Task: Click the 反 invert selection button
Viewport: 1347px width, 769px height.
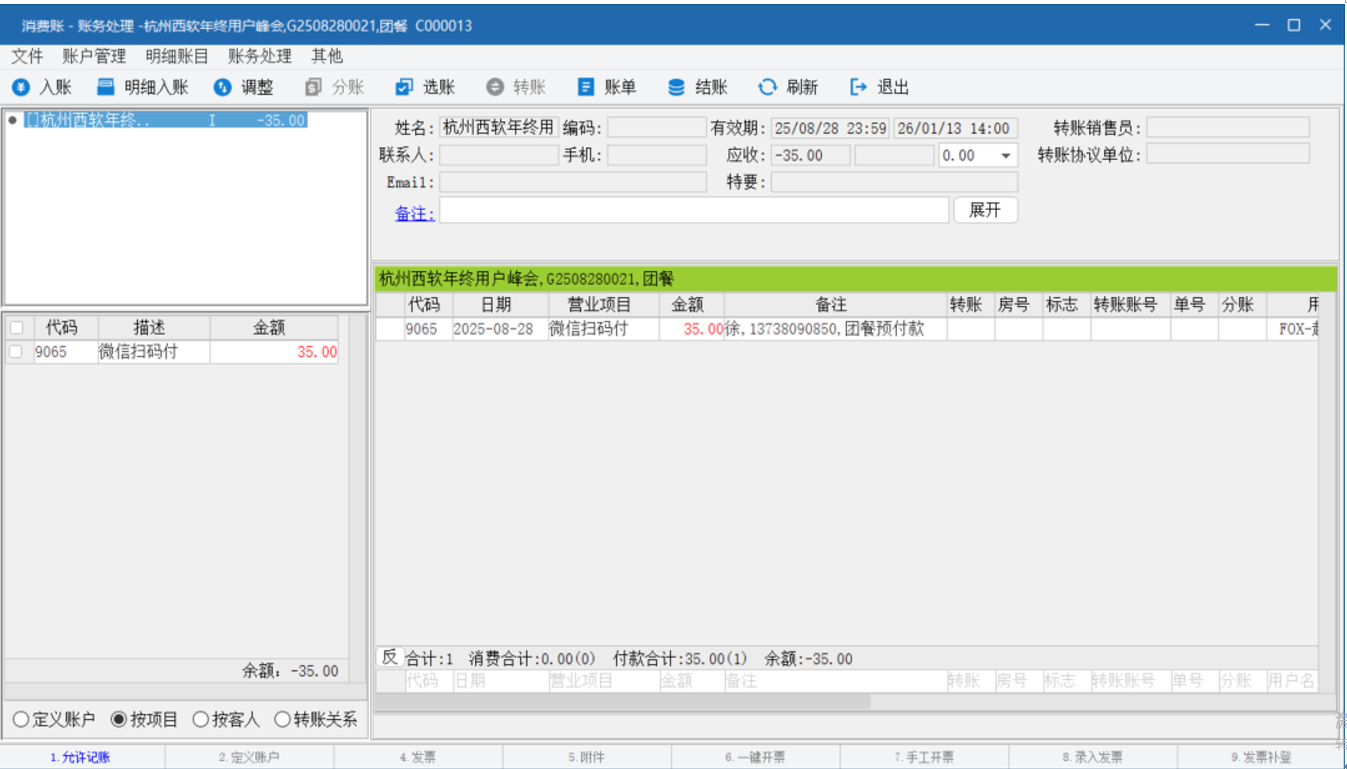Action: click(x=389, y=657)
